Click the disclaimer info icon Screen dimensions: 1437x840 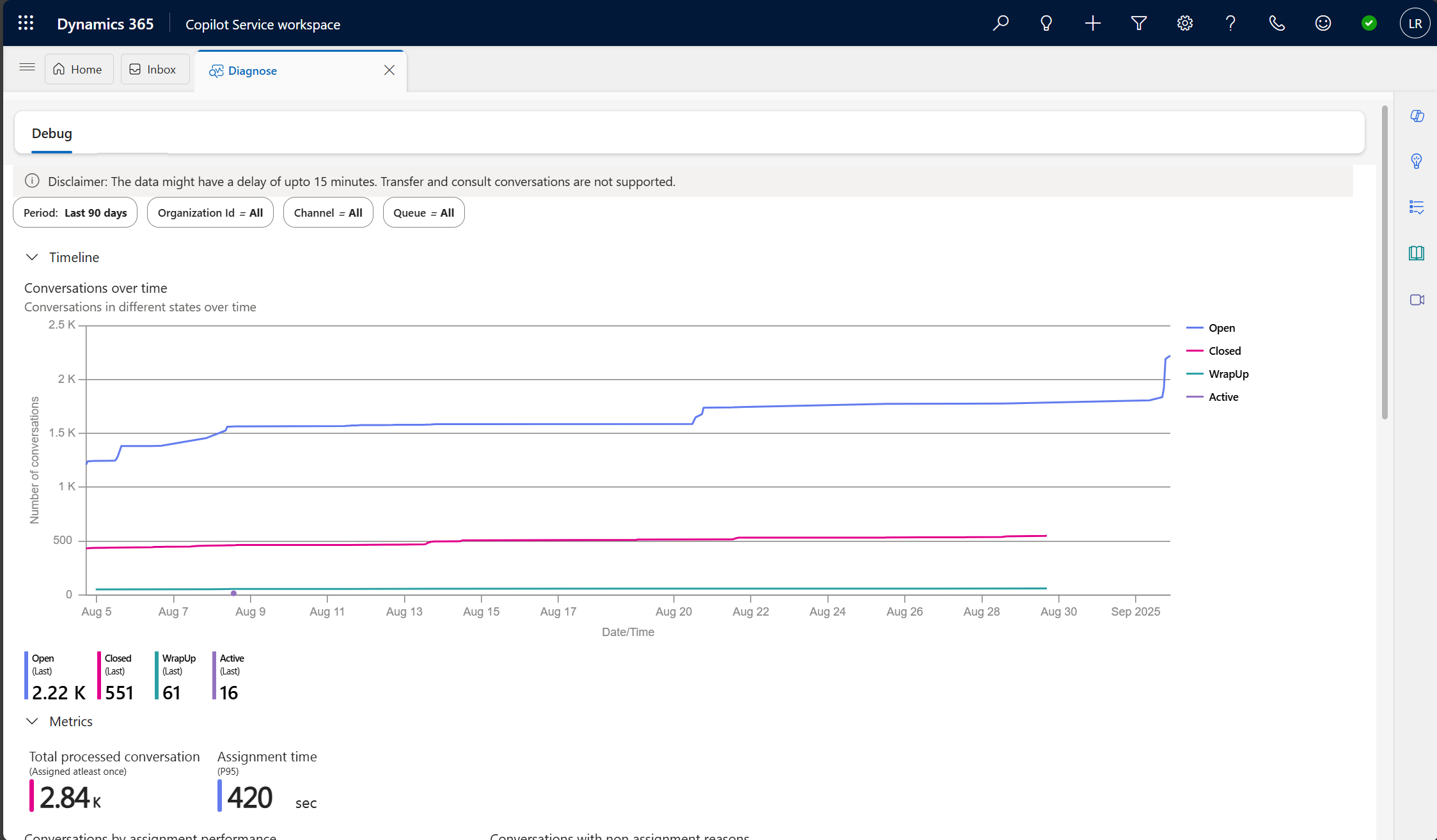[32, 181]
